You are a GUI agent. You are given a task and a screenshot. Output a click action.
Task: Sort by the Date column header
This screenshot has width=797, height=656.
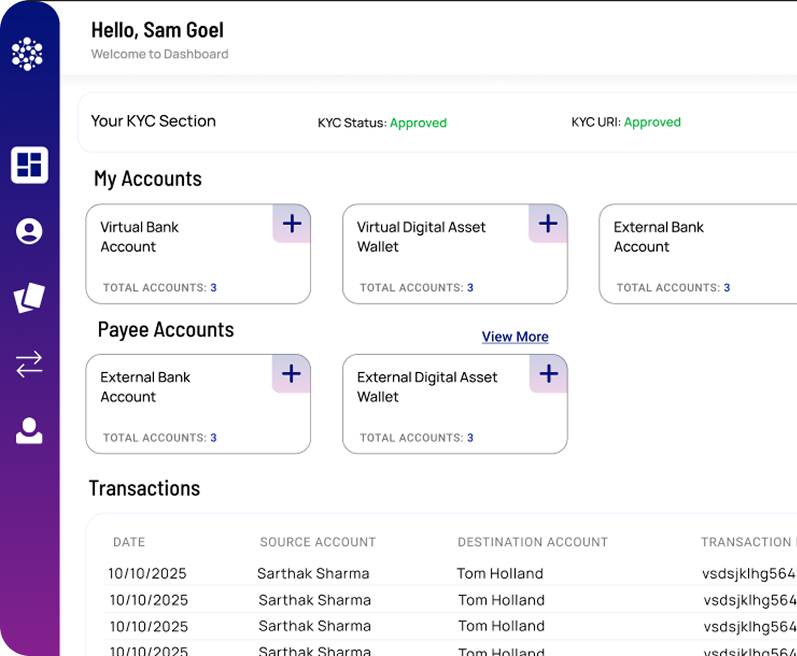[x=129, y=542]
